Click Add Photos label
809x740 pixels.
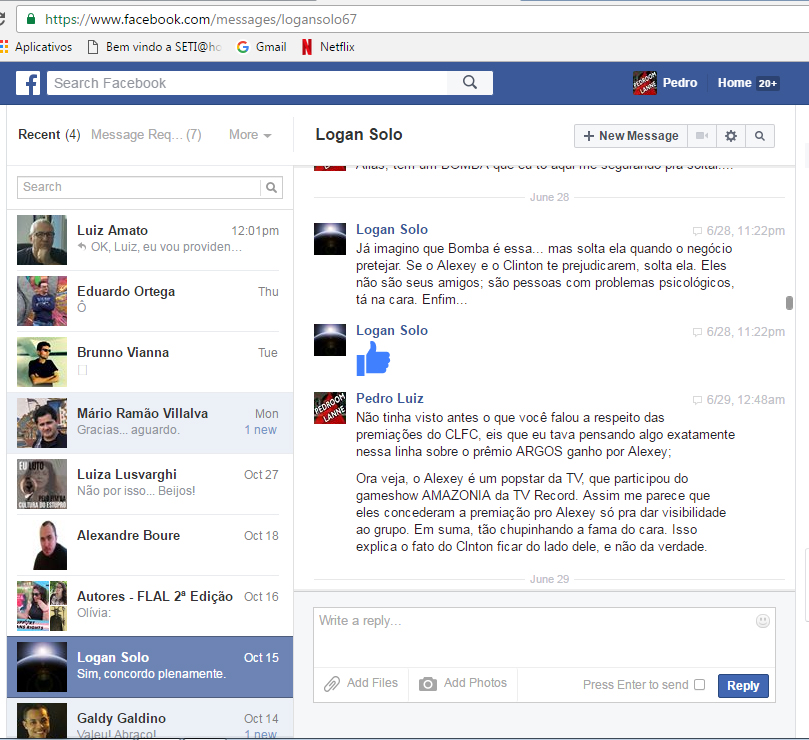pyautogui.click(x=475, y=683)
